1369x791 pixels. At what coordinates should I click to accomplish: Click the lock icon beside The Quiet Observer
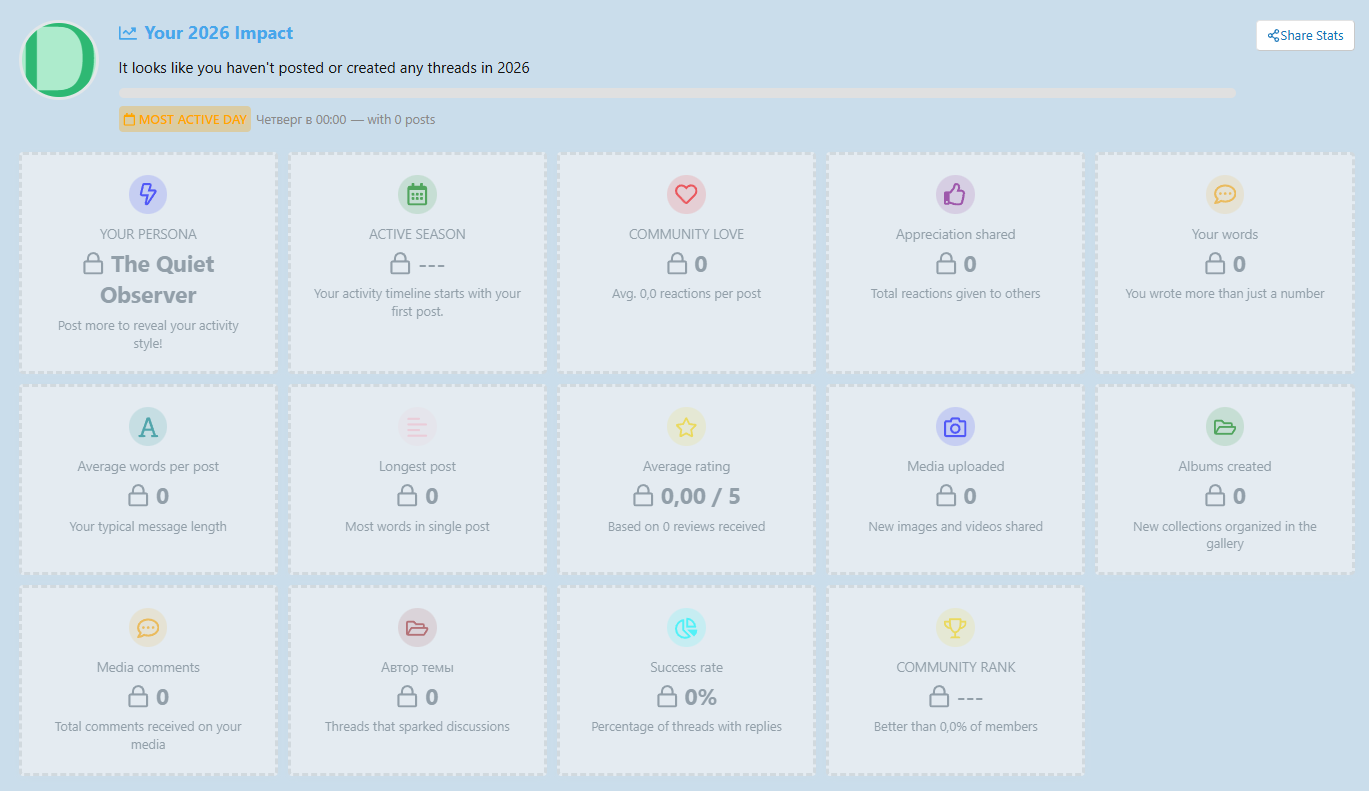[x=93, y=264]
